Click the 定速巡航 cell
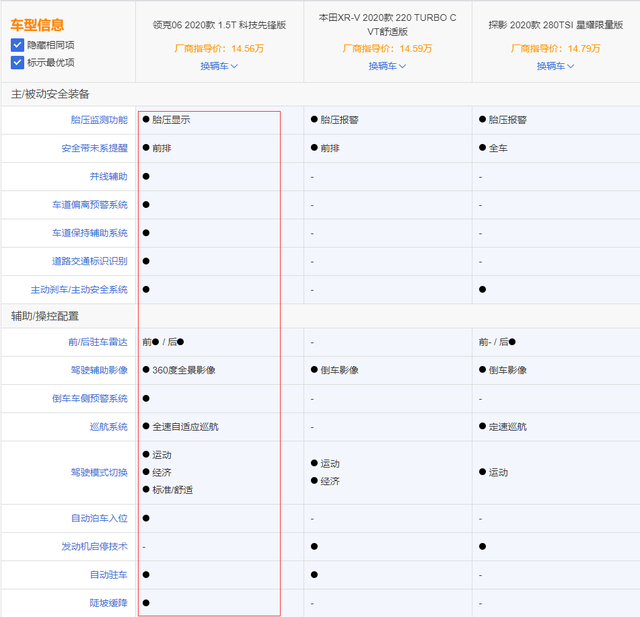This screenshot has height=617, width=640. [503, 427]
